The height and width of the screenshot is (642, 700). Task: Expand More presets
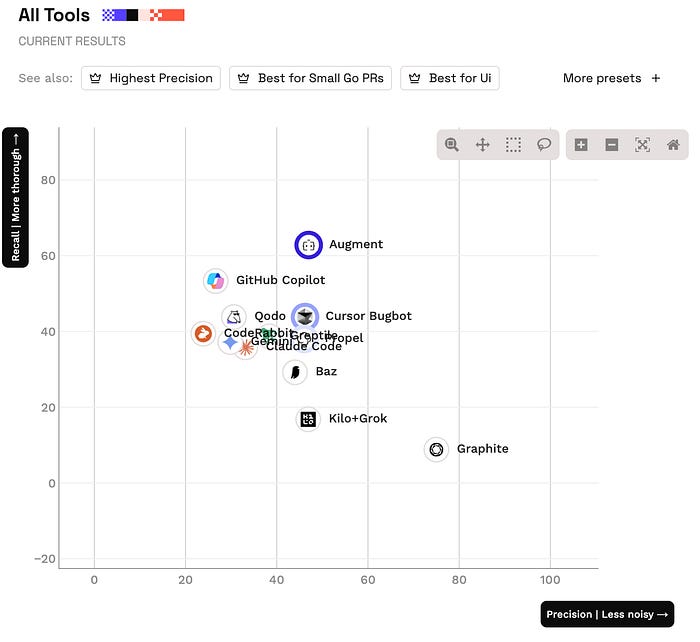[x=611, y=78]
